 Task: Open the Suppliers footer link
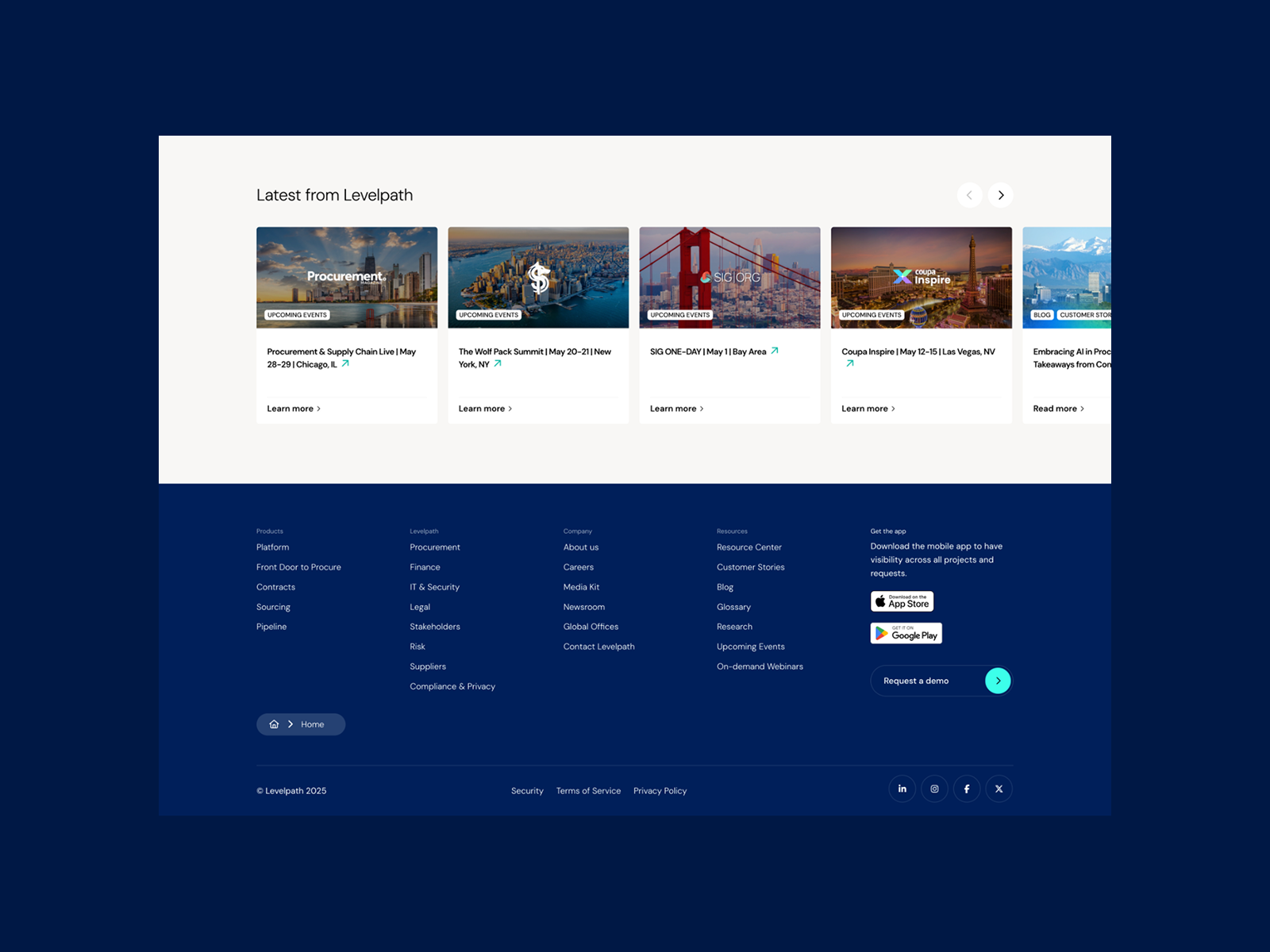[x=428, y=666]
